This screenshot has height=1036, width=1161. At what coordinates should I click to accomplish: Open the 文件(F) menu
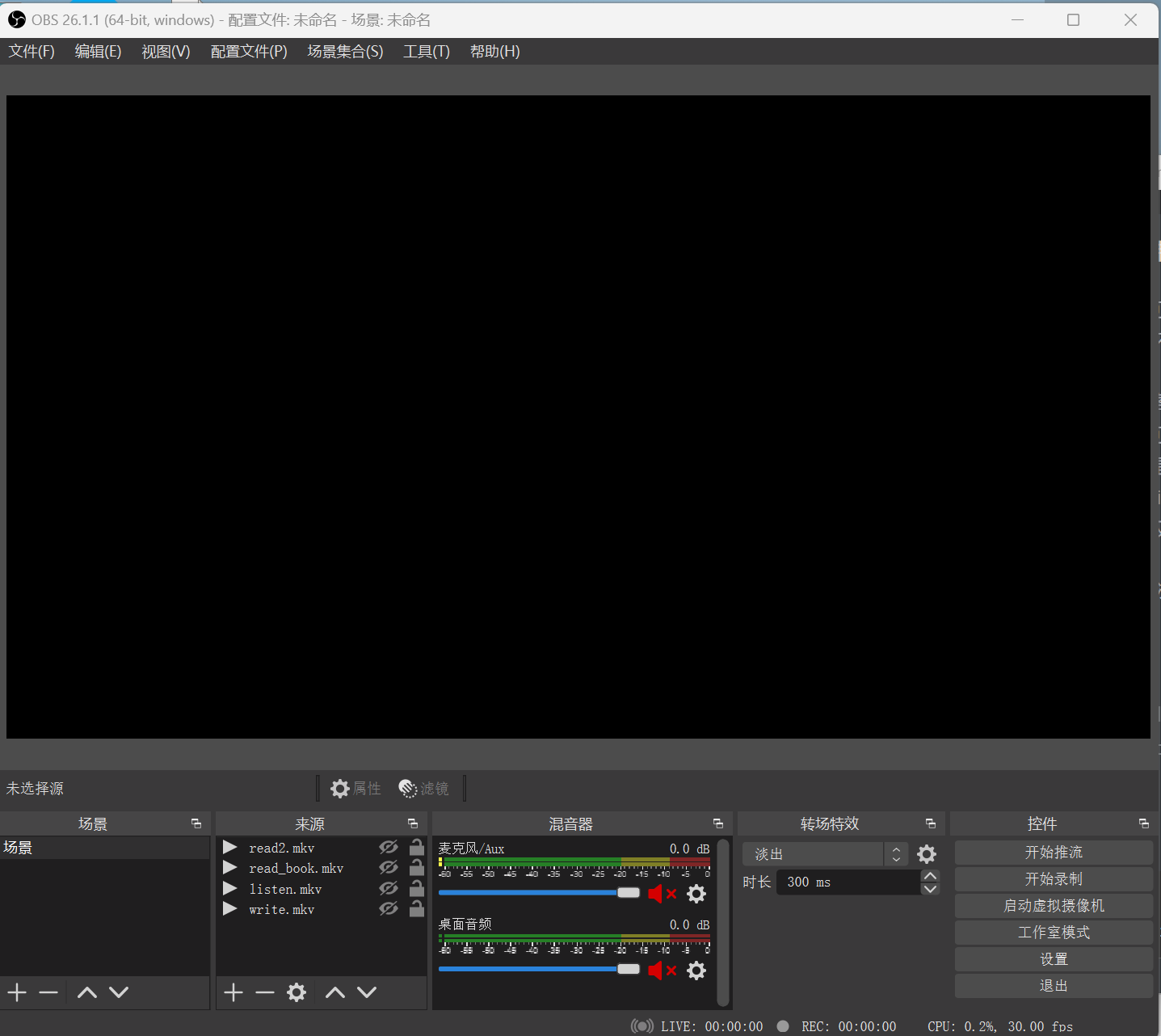(x=32, y=52)
